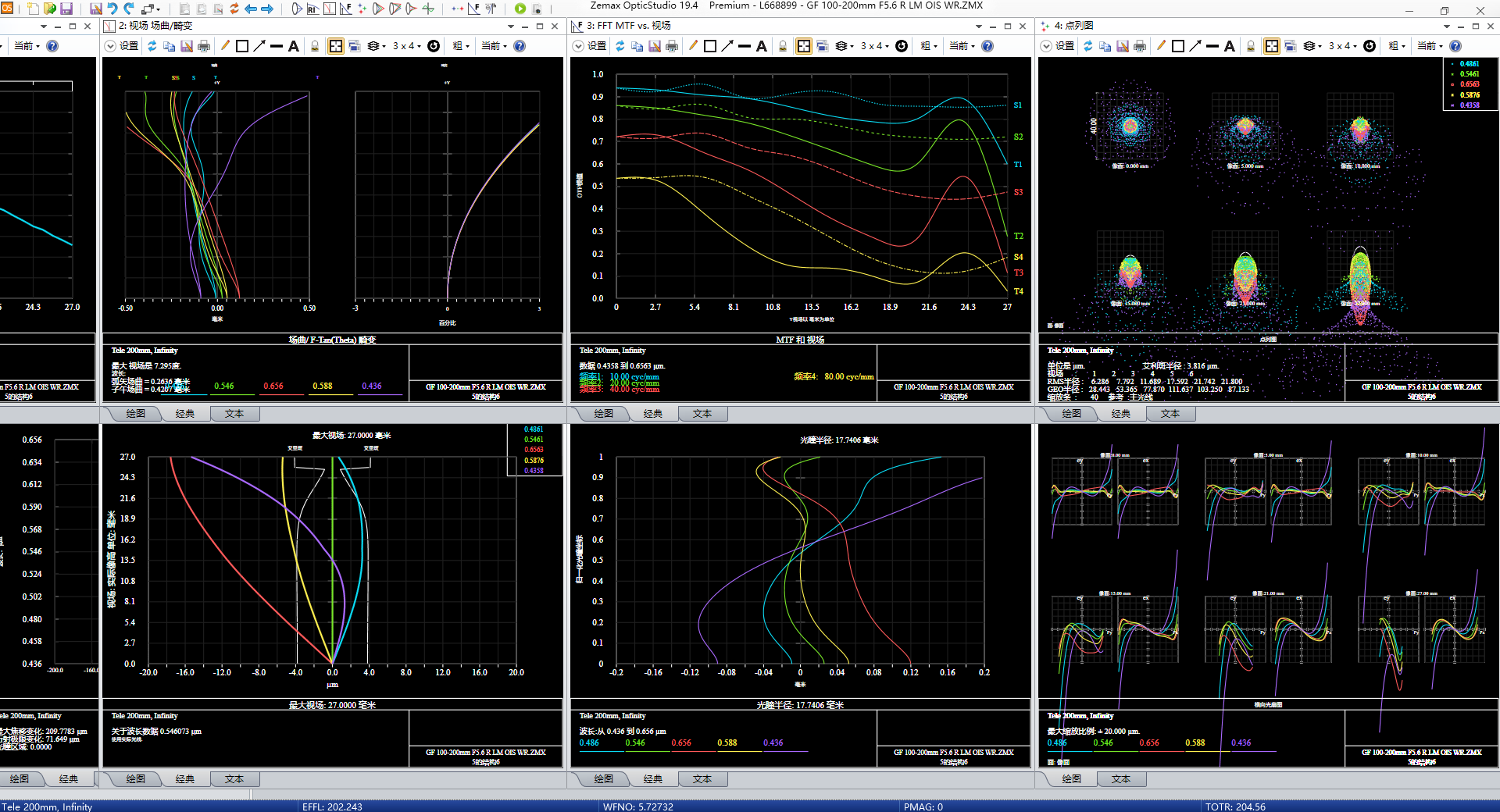Switch to 文本 tab under field curvature plot

click(234, 414)
